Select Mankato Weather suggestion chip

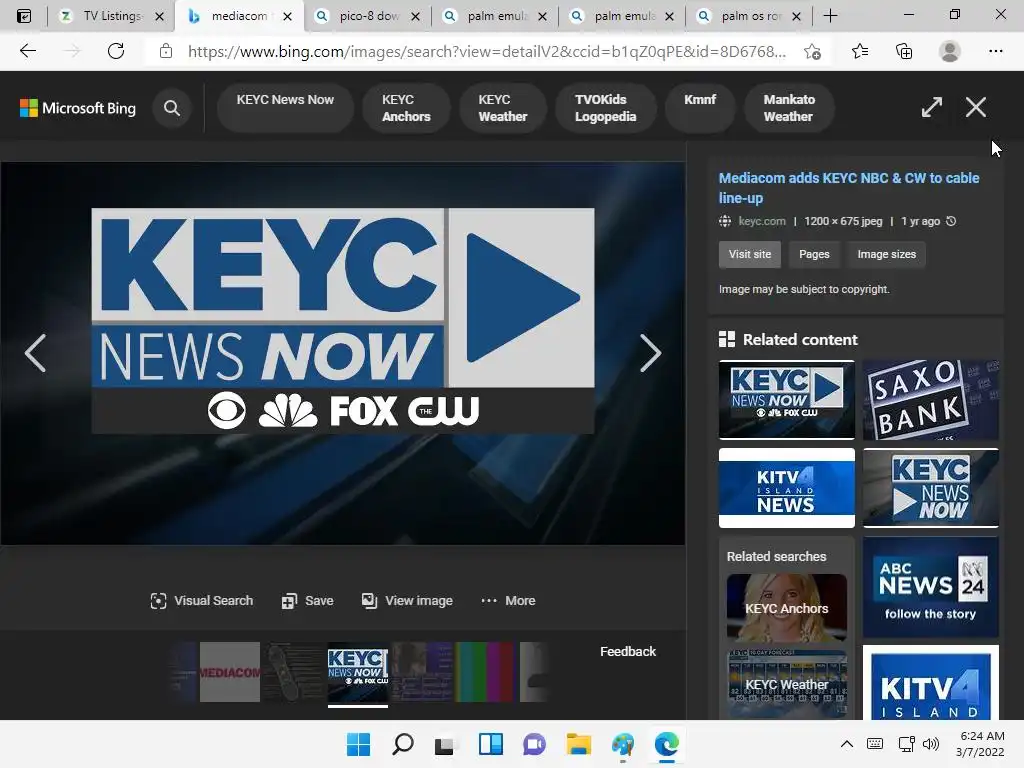789,108
